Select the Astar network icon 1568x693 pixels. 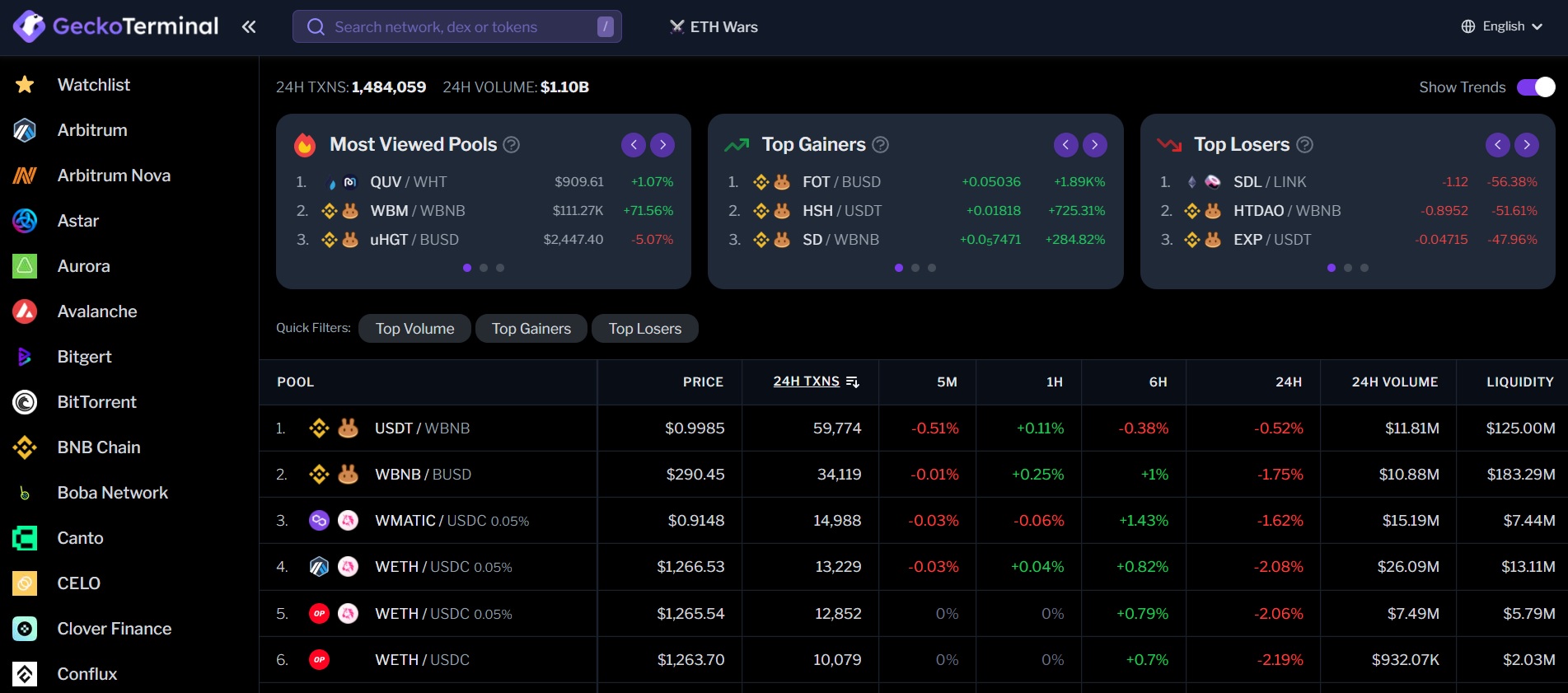click(25, 221)
